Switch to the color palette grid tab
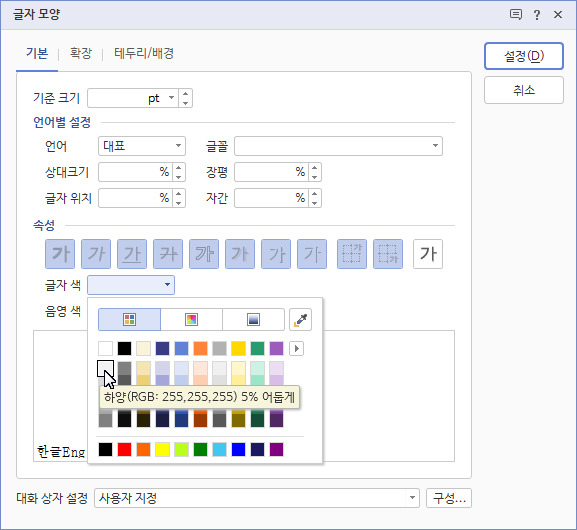The image size is (577, 530). tap(130, 319)
